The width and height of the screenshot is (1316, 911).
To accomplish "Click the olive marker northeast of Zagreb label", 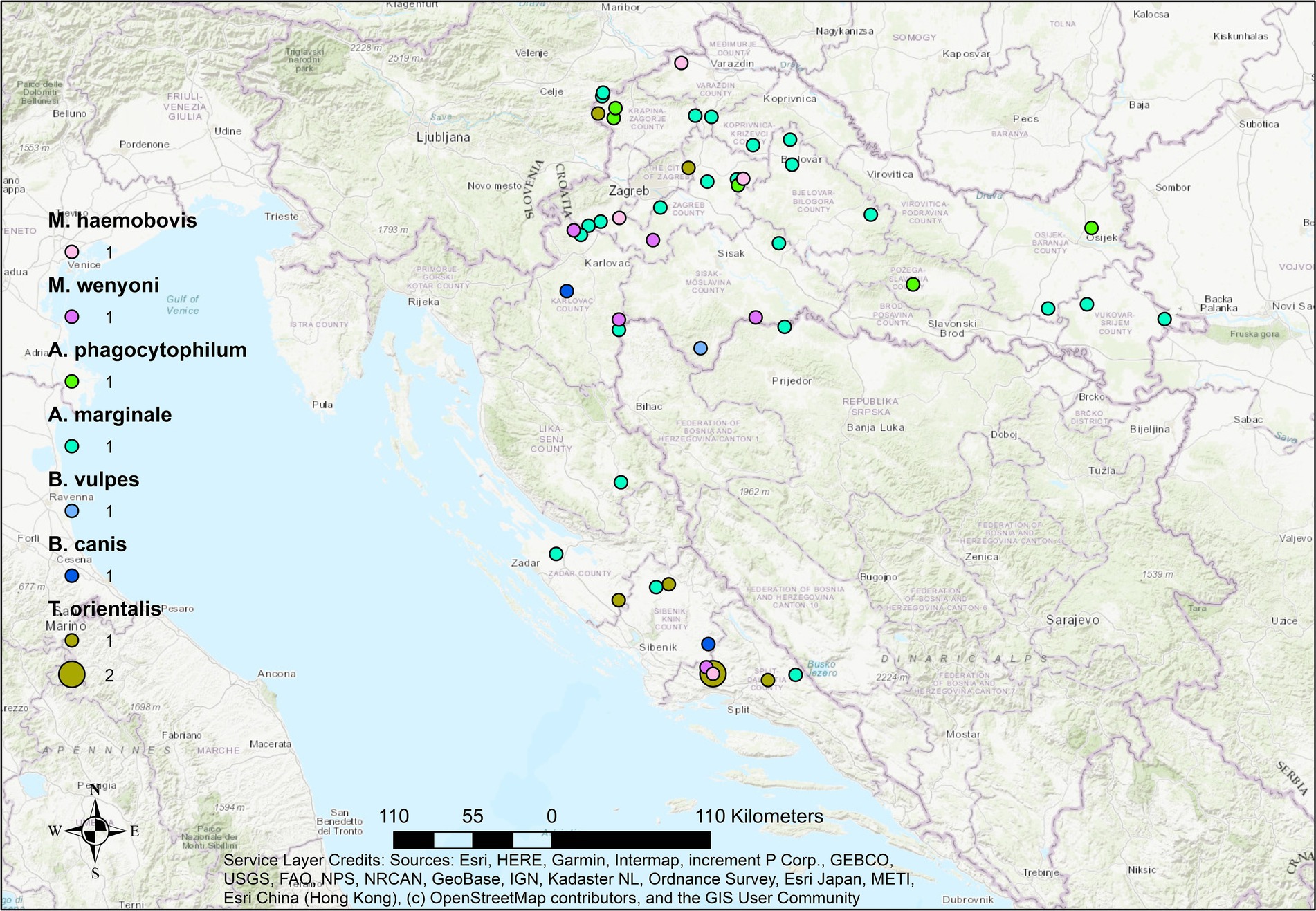I will point(688,167).
